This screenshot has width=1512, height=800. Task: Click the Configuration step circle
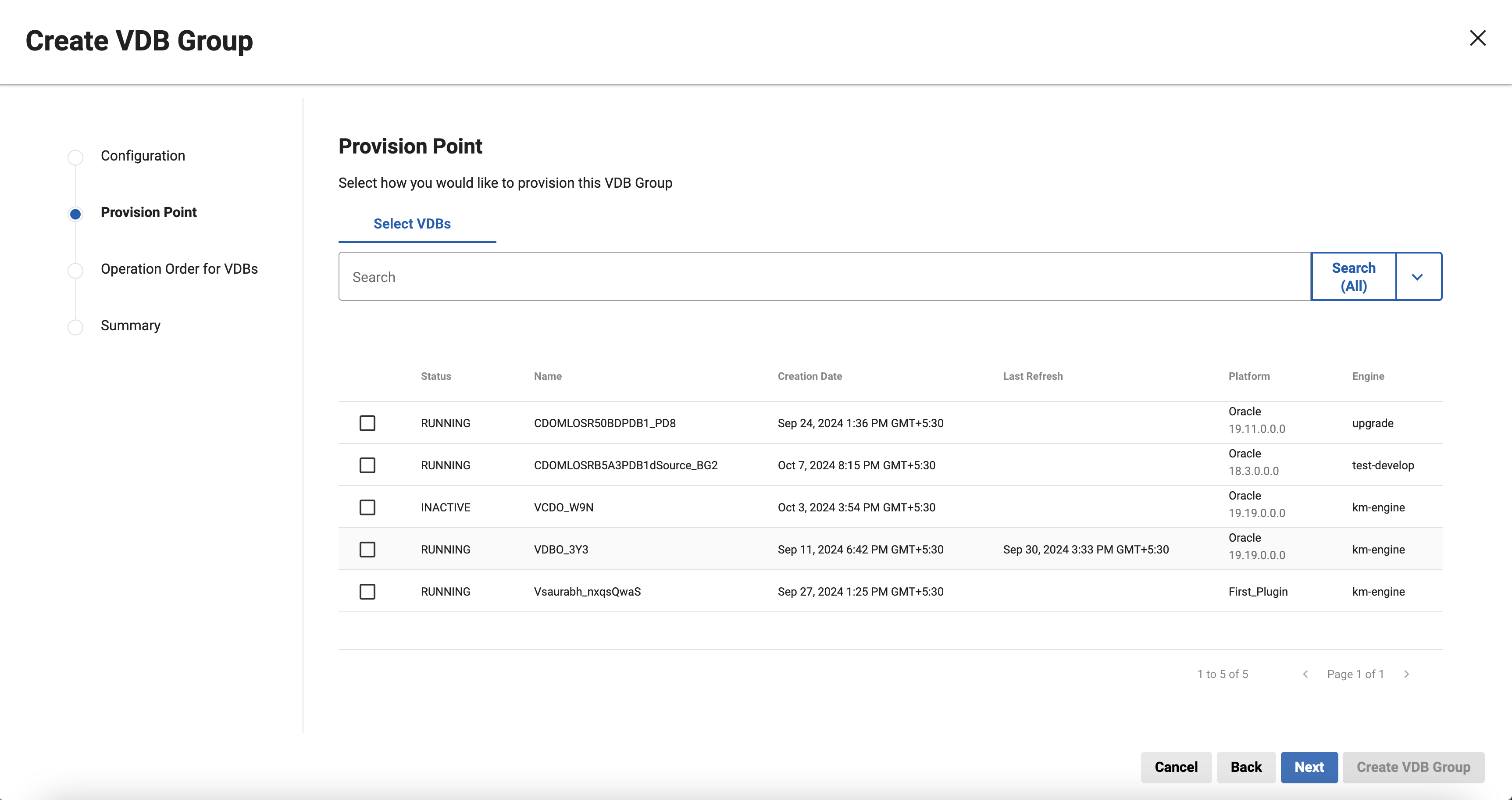point(75,157)
